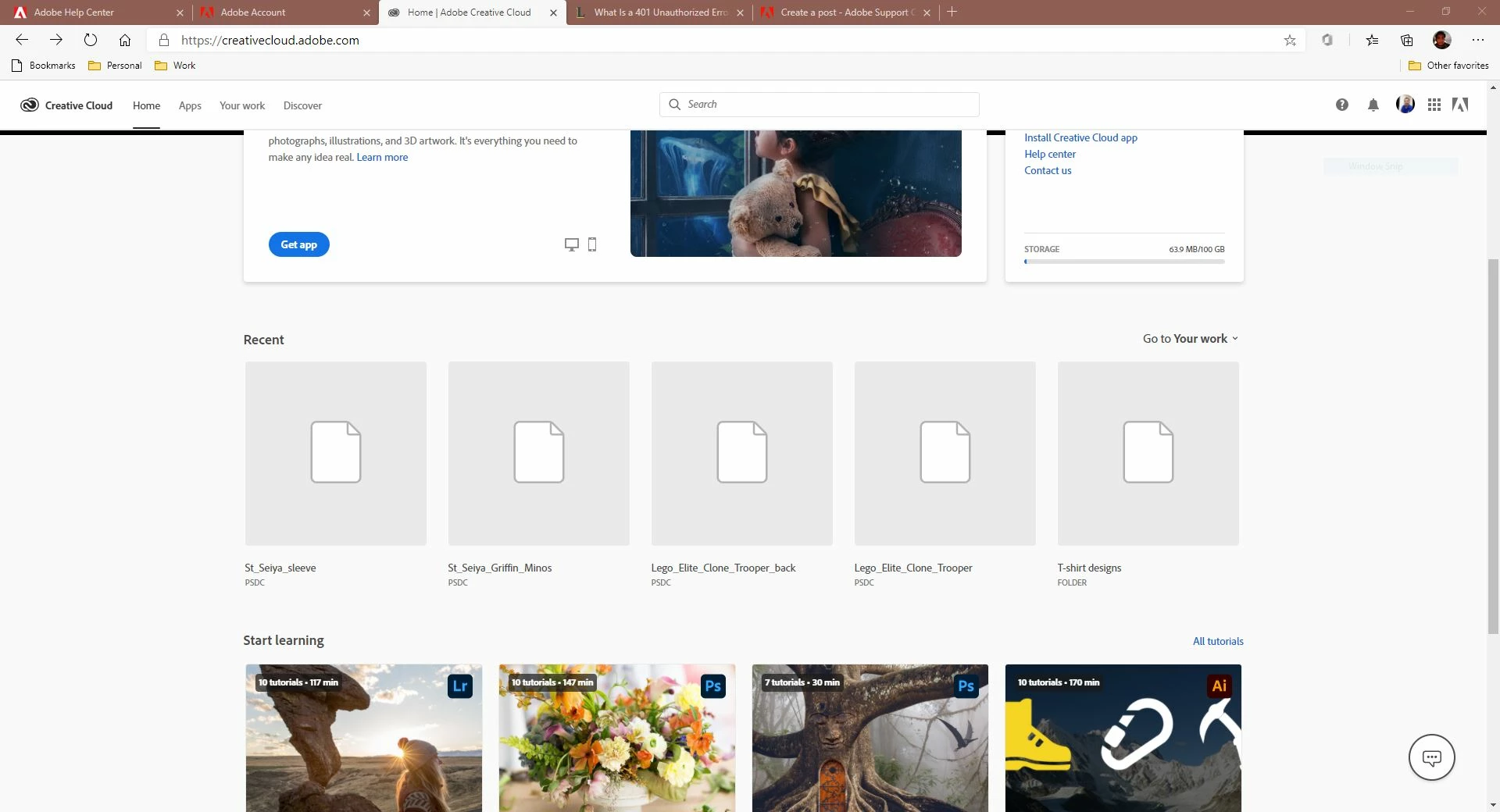Open Your work navigation item
Image resolution: width=1500 pixels, height=812 pixels.
pos(242,105)
